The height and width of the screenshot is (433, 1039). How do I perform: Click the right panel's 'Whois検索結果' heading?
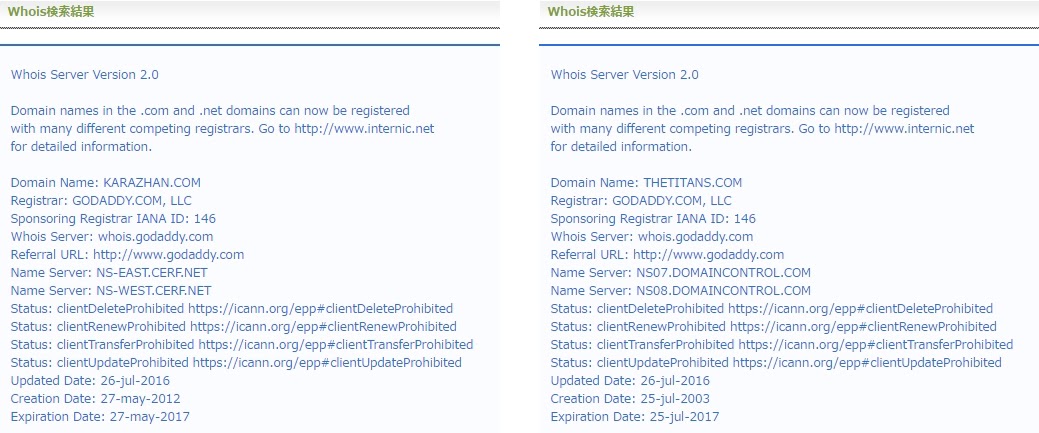pos(591,11)
